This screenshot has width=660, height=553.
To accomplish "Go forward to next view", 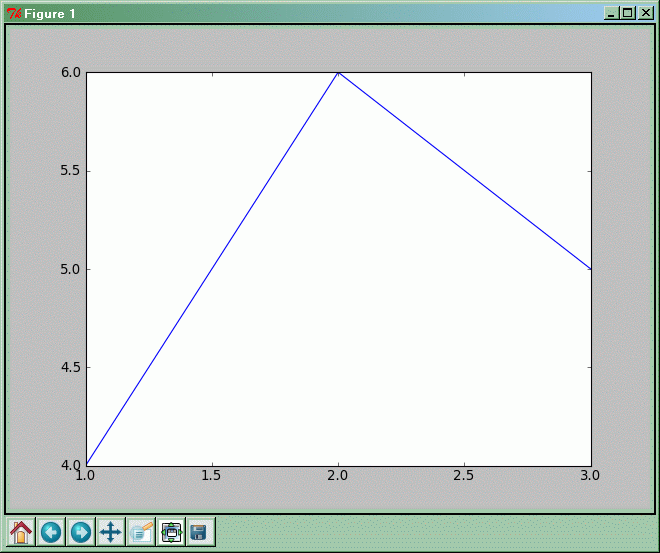I will (x=81, y=532).
